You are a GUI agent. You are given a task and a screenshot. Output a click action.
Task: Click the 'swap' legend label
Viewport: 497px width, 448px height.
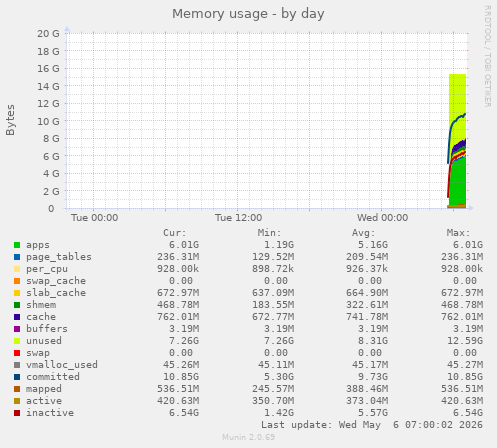pyautogui.click(x=38, y=353)
